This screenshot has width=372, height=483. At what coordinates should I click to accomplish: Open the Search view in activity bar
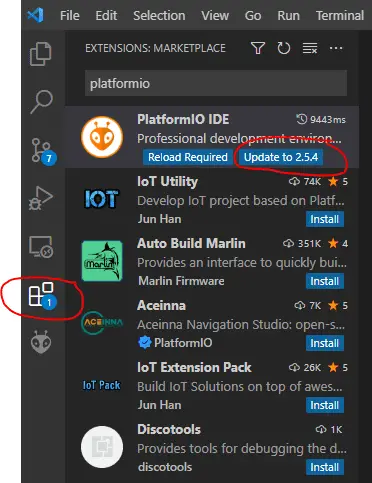tap(41, 101)
